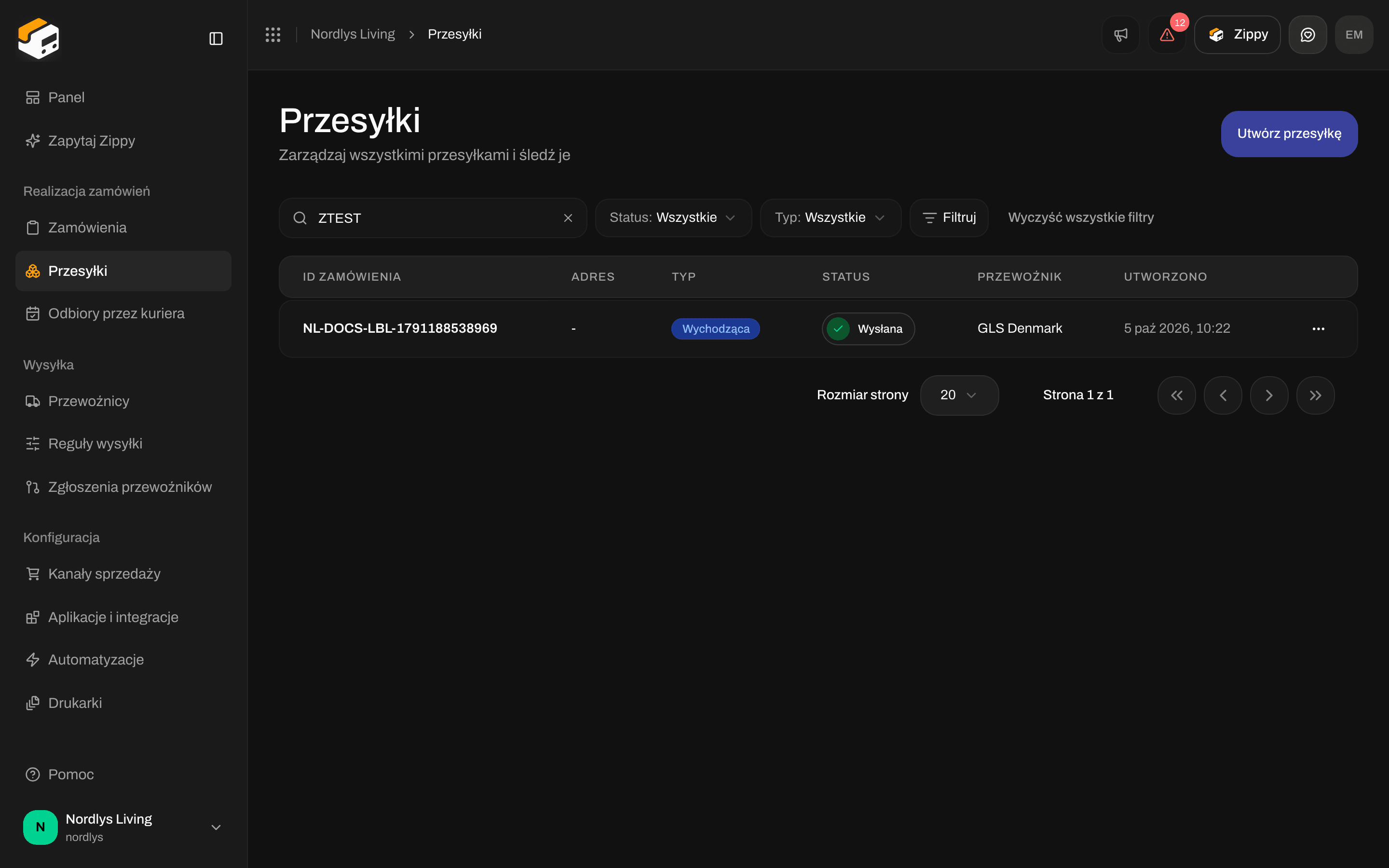Go to the first page
This screenshot has width=1389, height=868.
coord(1177,395)
